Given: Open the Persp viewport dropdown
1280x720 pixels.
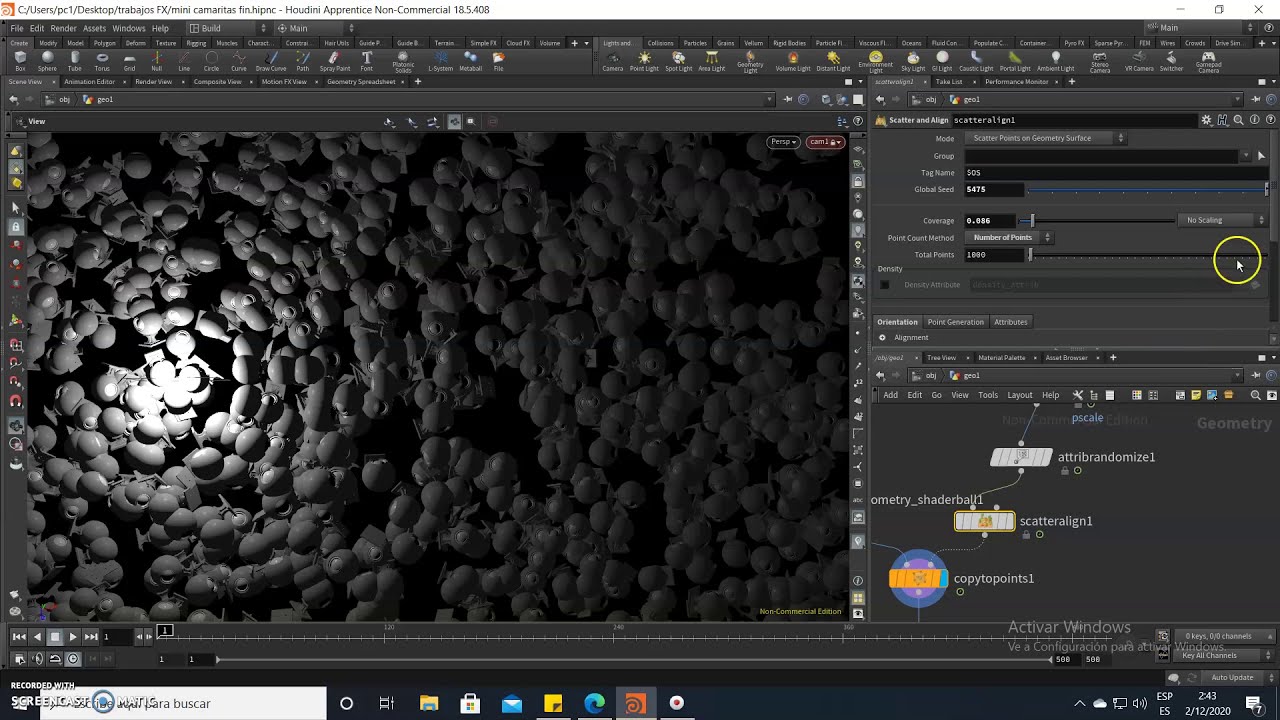Looking at the screenshot, I should (783, 142).
